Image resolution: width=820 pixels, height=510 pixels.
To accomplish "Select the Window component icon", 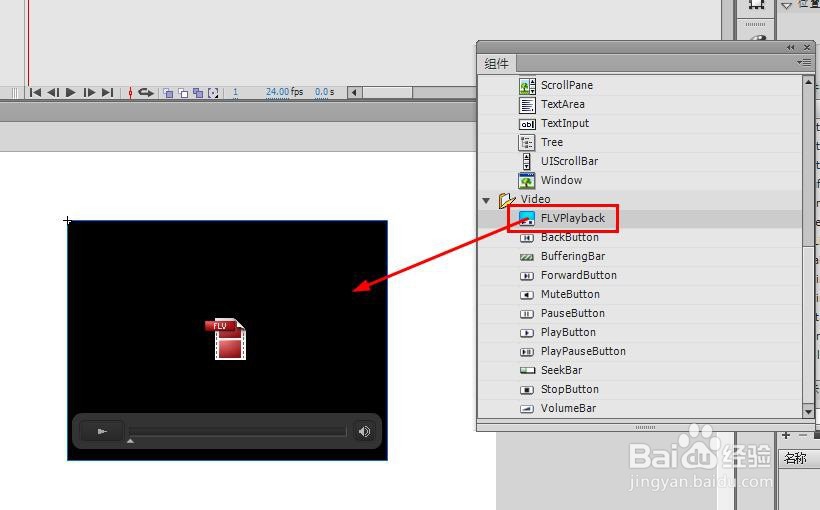I will coord(527,180).
